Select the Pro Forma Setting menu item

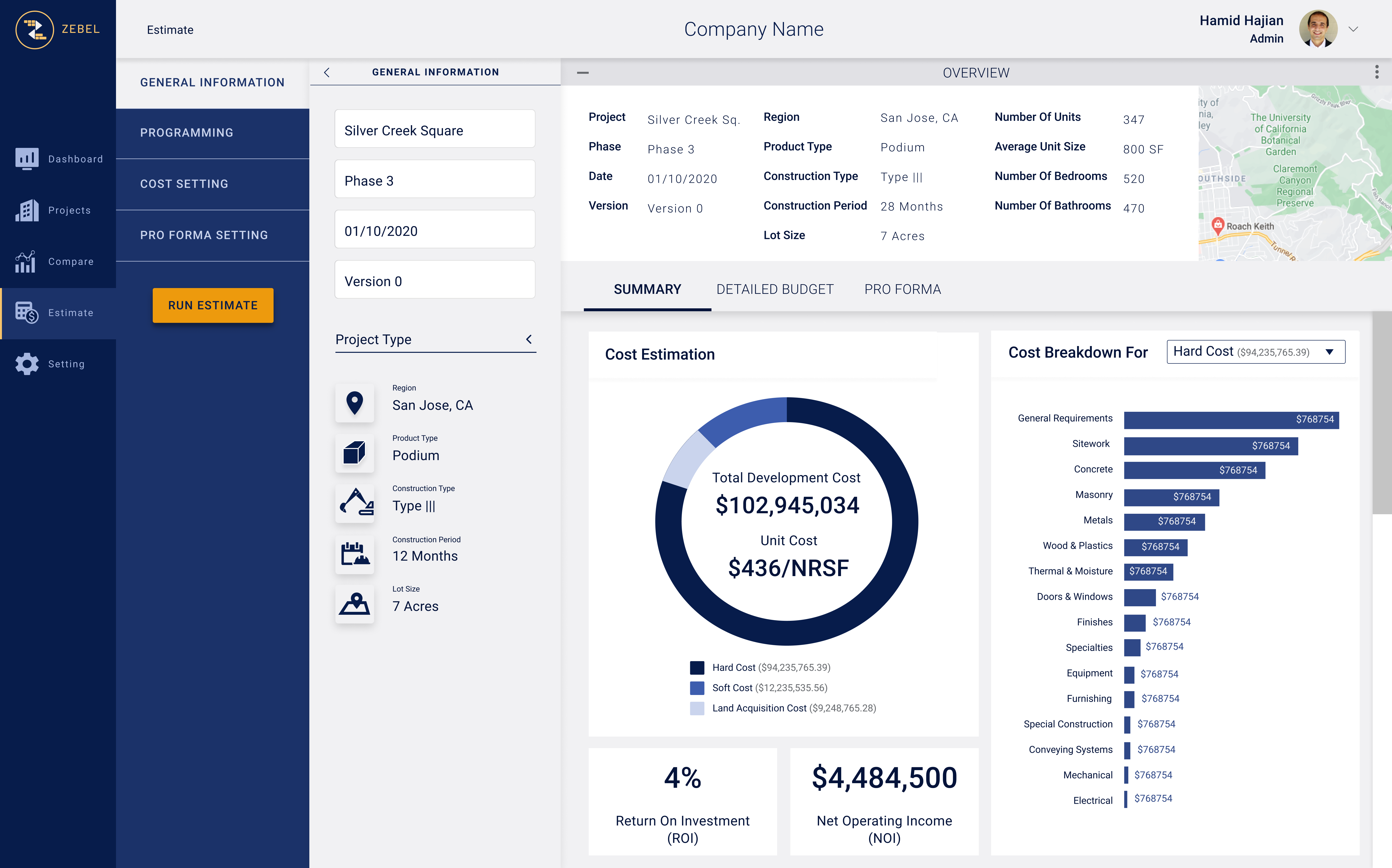point(212,235)
